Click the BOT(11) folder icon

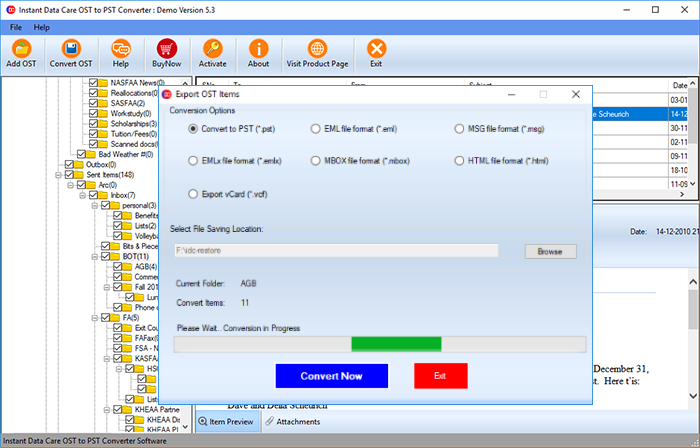(116, 257)
